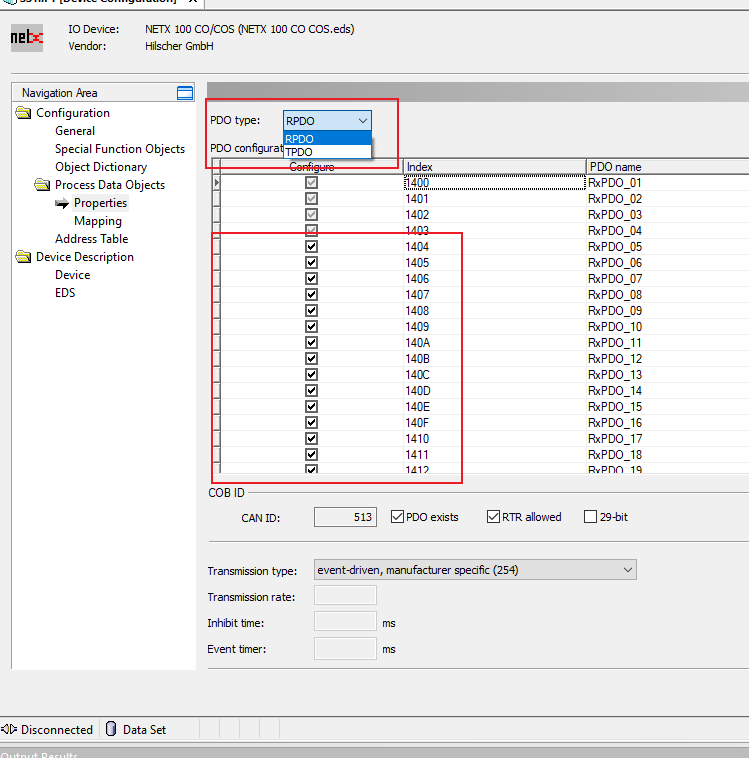Screen dimensions: 749x758
Task: Toggle Configure checkbox for index 1411
Action: [x=311, y=454]
